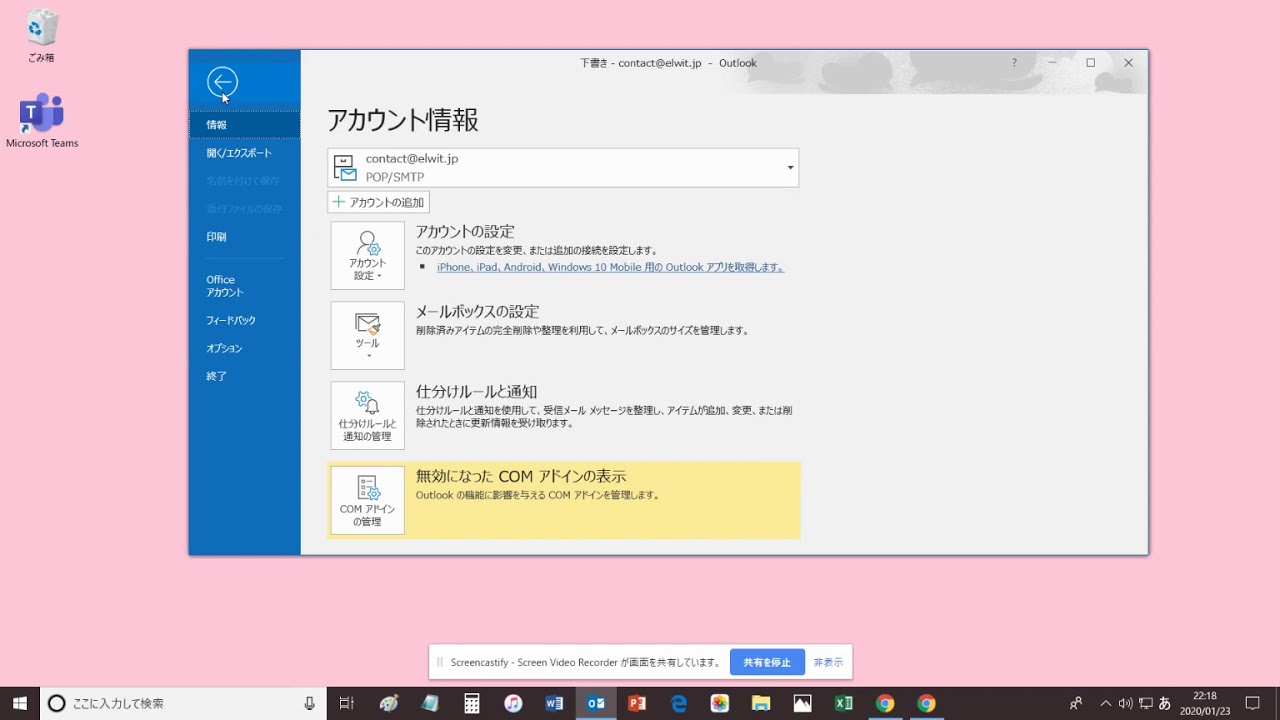
Task: Click the メールボックスの設定 heading
Action: pos(477,311)
